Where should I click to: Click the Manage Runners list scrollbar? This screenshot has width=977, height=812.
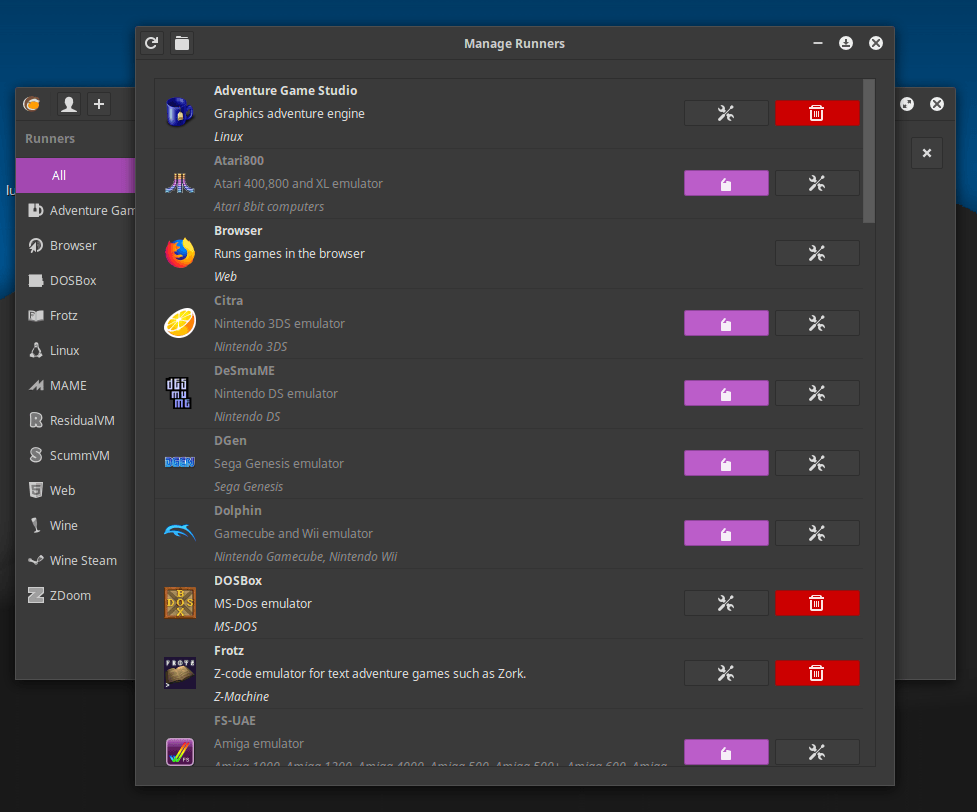[x=869, y=151]
